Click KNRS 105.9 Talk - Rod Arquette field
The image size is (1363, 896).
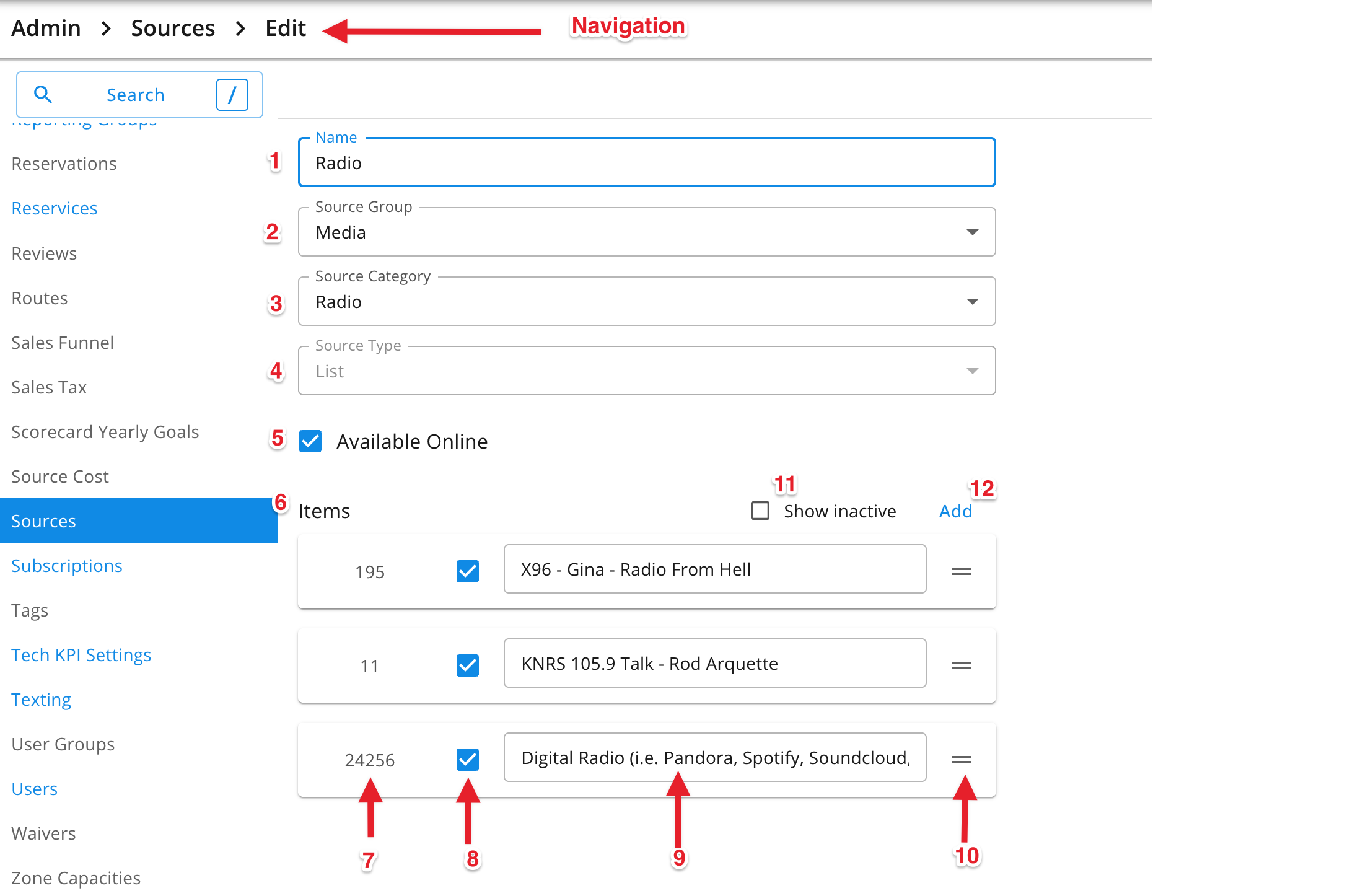click(x=715, y=663)
